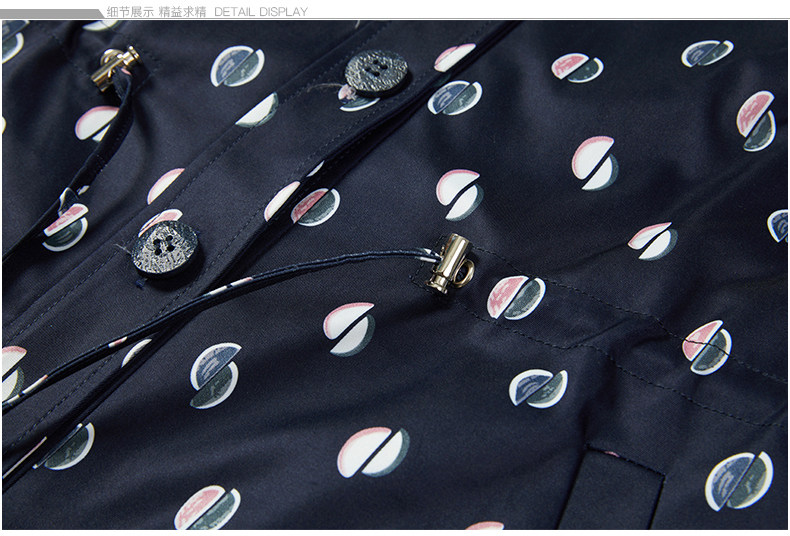Viewport: 790px width, 536px height.
Task: Click the dot print right of center stopper
Action: click(x=515, y=297)
